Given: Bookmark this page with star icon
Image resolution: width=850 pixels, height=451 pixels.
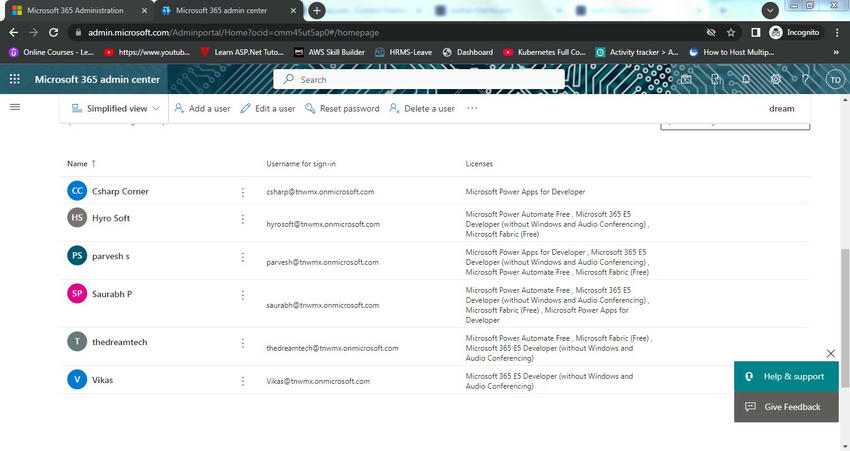Looking at the screenshot, I should [731, 33].
